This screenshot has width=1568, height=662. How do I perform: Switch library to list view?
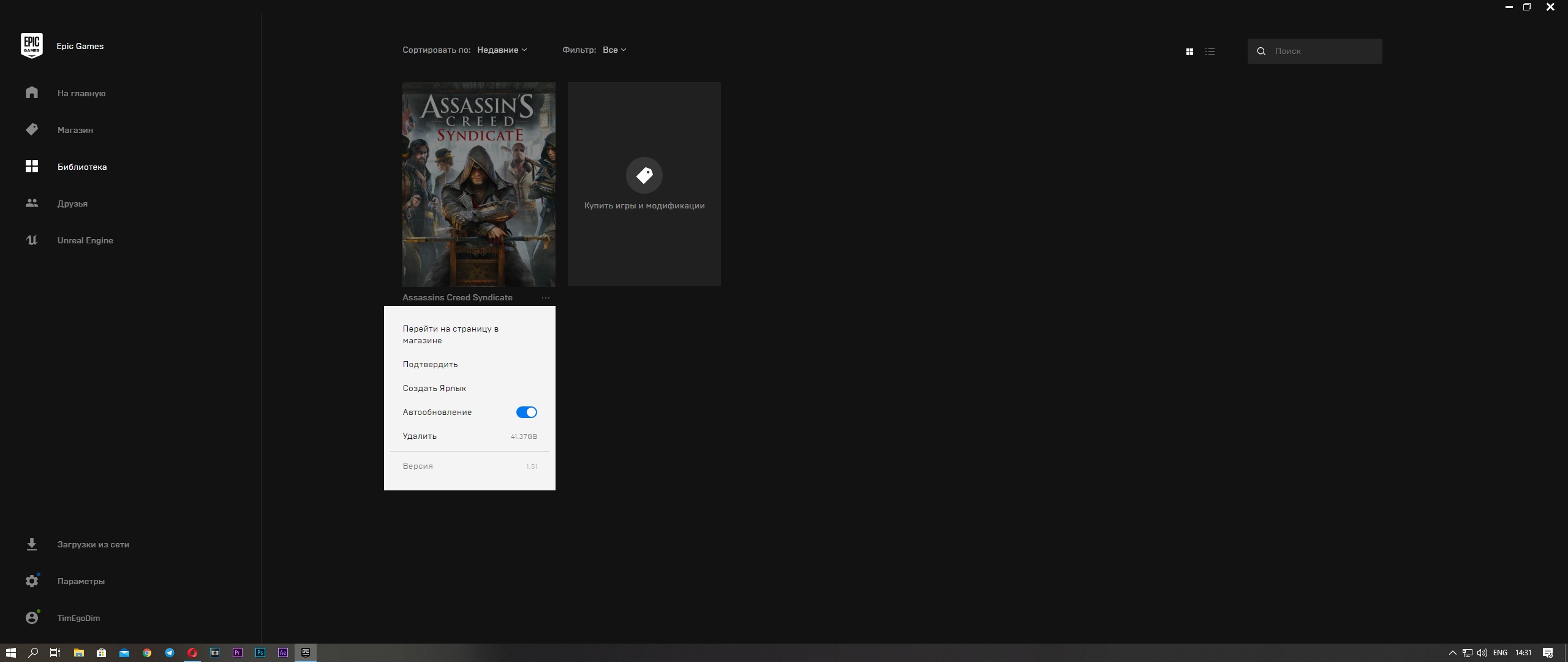tap(1210, 51)
